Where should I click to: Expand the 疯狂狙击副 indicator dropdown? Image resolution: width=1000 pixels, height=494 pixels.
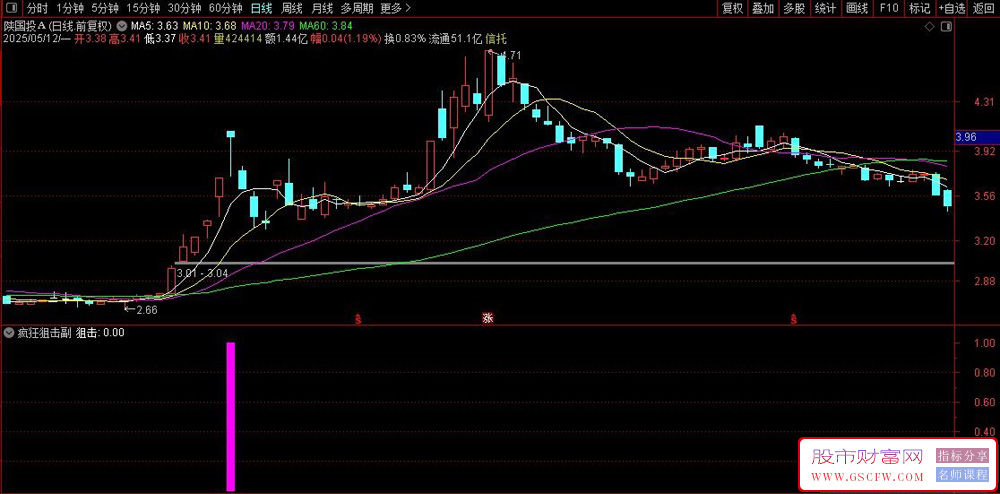coord(8,332)
